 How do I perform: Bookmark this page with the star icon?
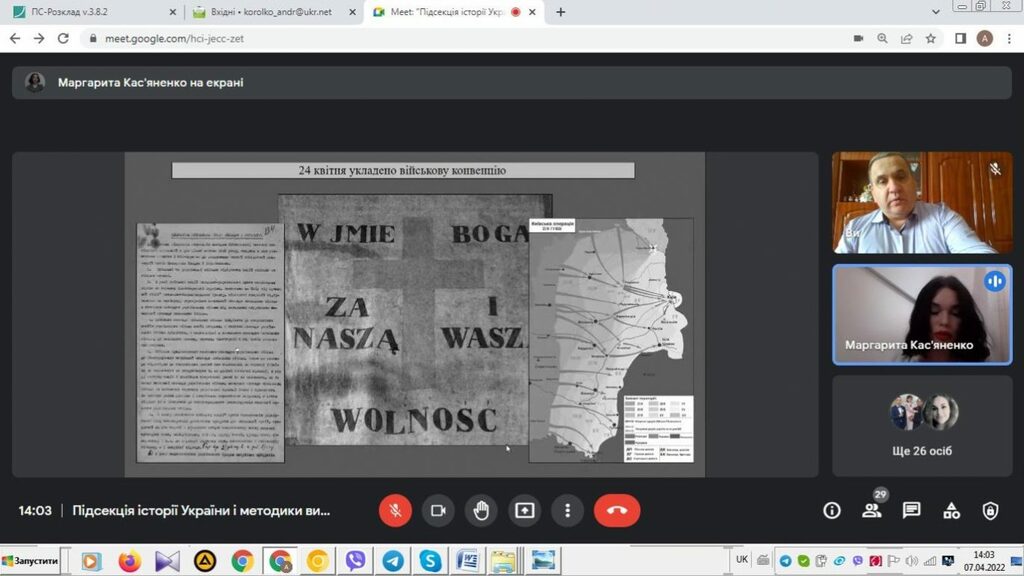(931, 38)
